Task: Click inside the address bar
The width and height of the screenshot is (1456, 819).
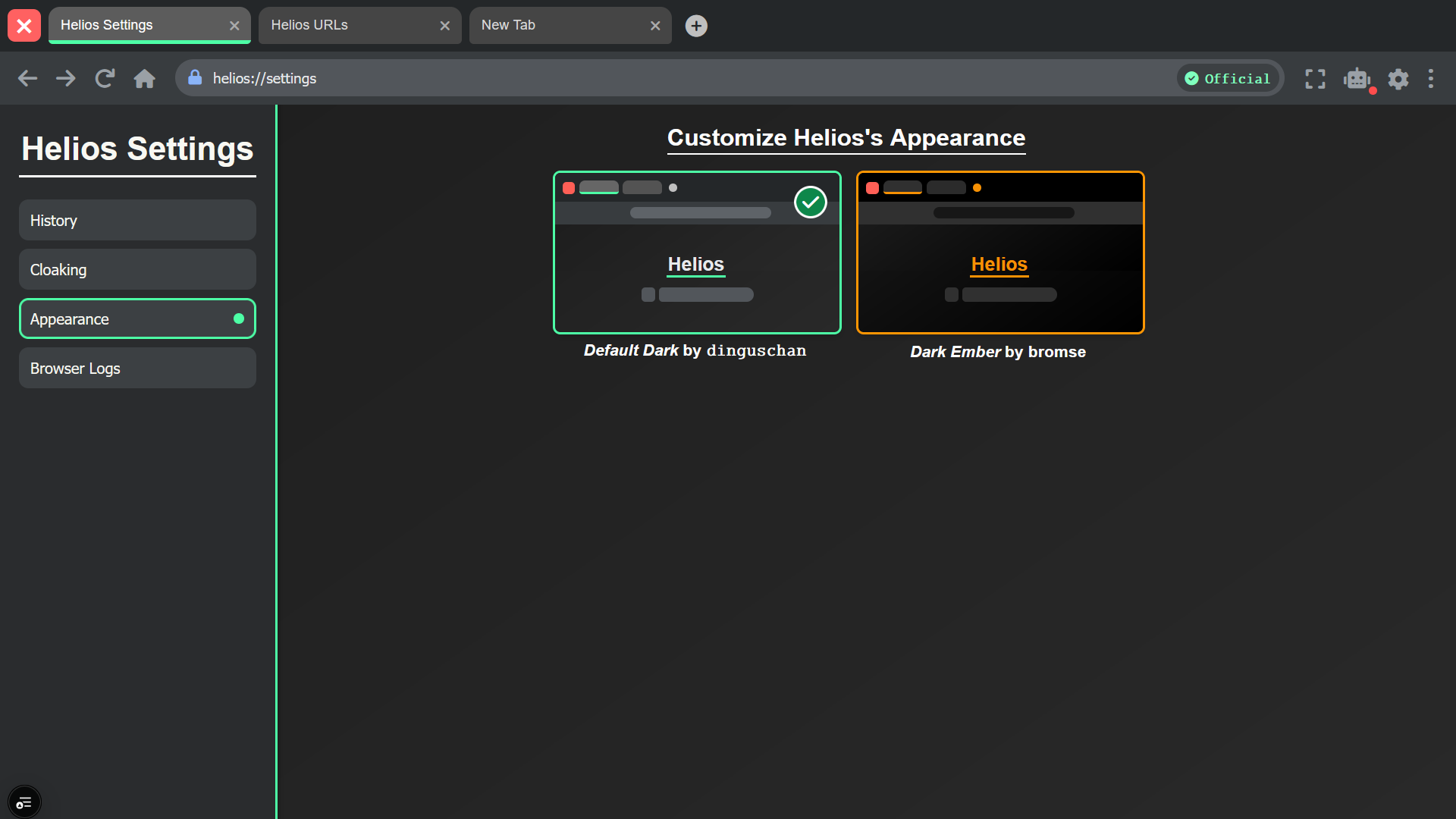Action: click(531, 78)
